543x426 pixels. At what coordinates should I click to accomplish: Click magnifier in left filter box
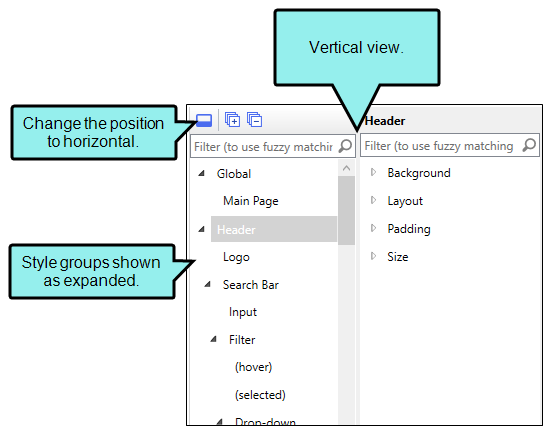(345, 146)
